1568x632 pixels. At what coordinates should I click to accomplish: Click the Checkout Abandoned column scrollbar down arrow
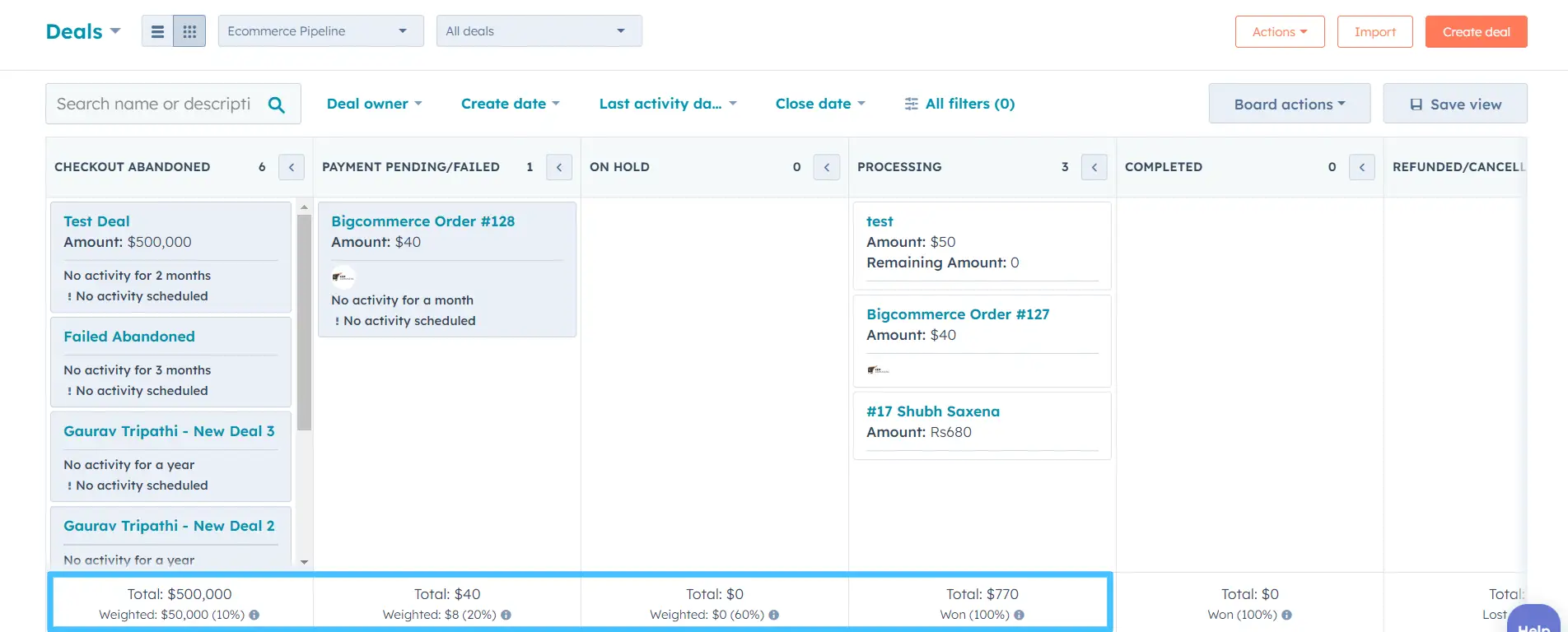[304, 562]
